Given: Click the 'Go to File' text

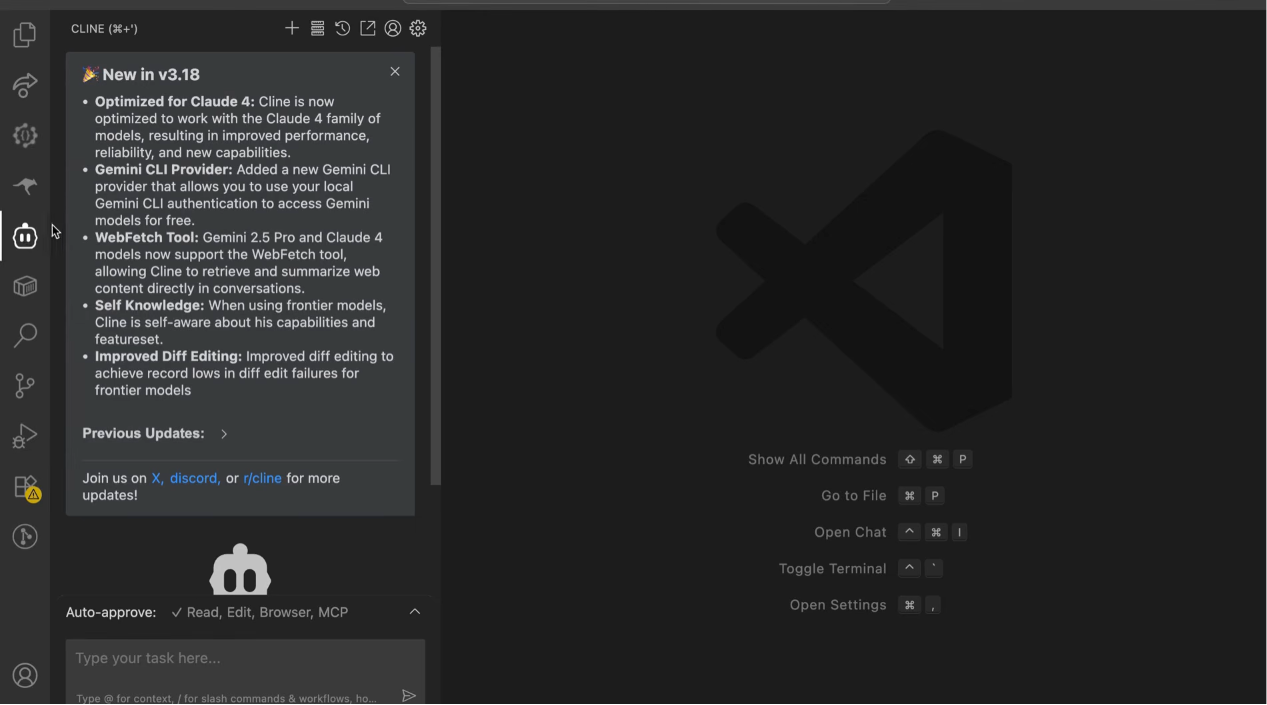Looking at the screenshot, I should point(854,496).
